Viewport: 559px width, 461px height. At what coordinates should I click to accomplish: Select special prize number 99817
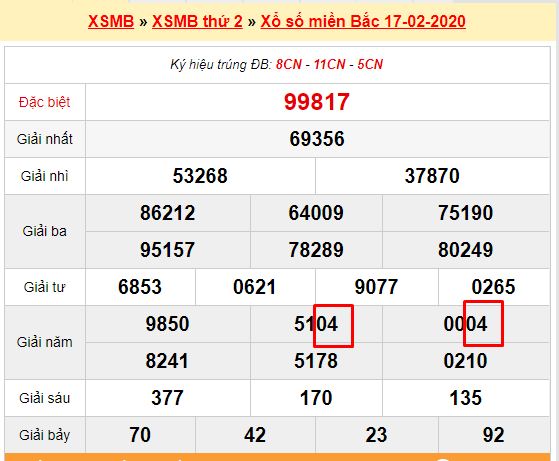[317, 102]
